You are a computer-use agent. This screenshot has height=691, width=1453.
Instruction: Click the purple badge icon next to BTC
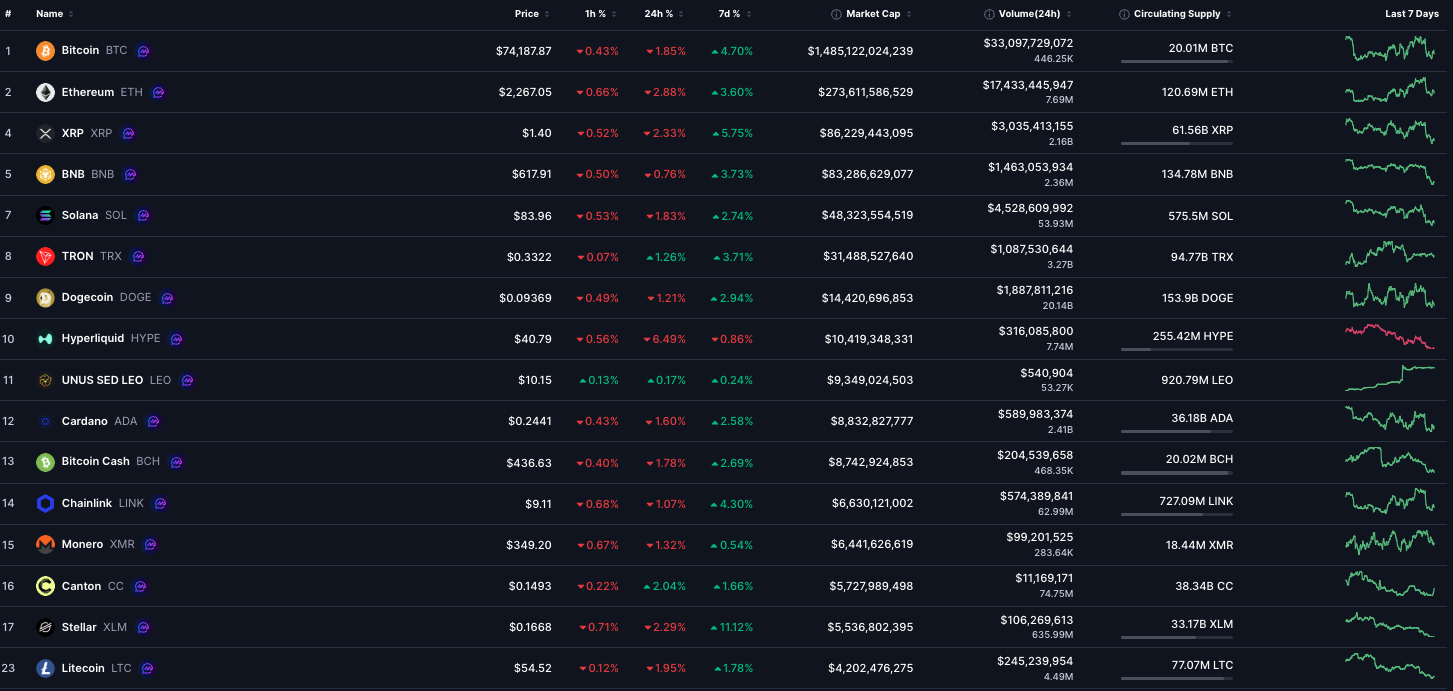click(144, 51)
